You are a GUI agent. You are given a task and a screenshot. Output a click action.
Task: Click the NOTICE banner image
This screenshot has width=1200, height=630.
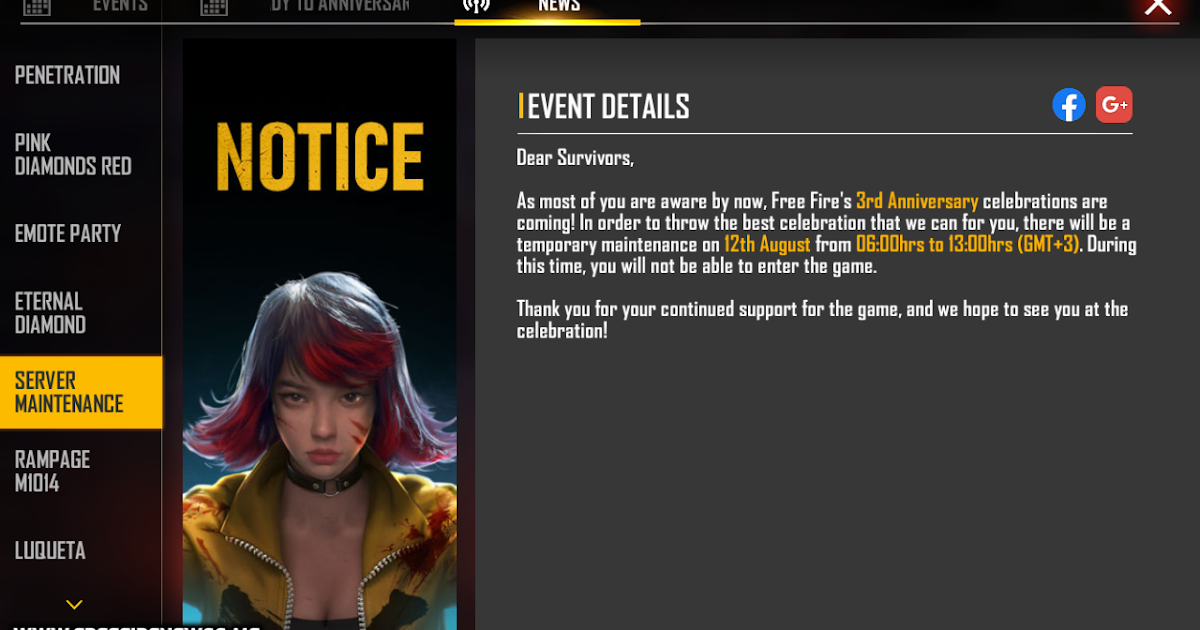pos(320,334)
